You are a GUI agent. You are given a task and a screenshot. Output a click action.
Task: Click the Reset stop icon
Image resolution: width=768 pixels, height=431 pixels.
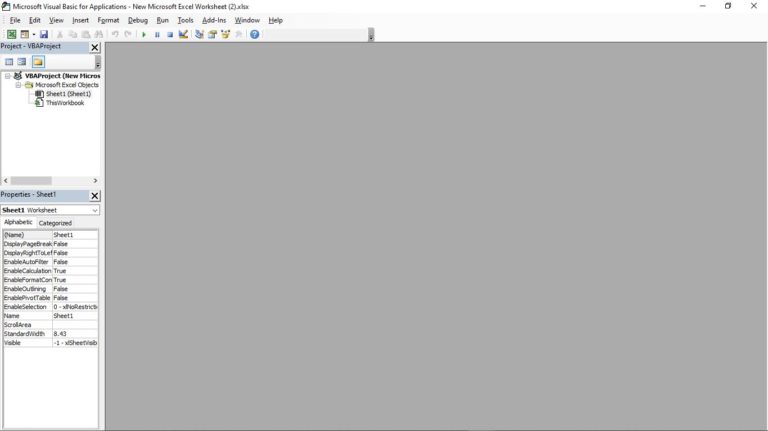click(170, 34)
